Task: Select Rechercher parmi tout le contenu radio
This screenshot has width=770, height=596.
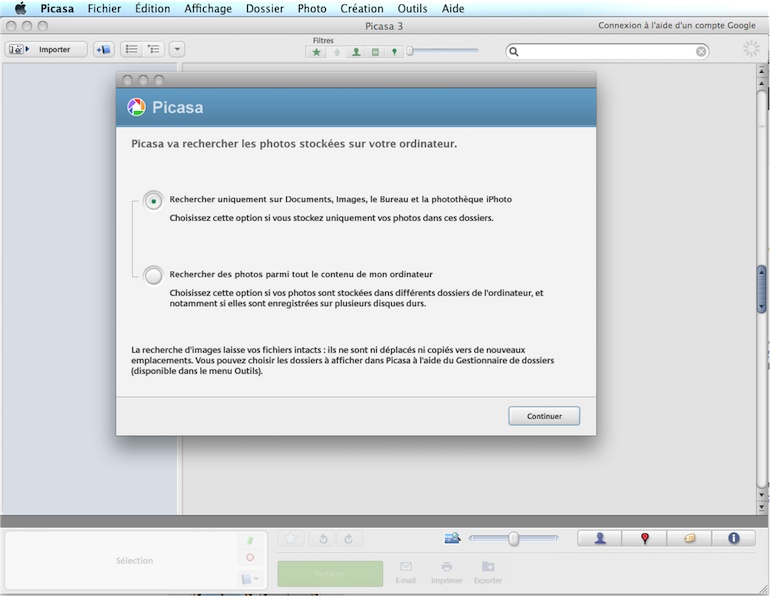Action: (x=153, y=275)
